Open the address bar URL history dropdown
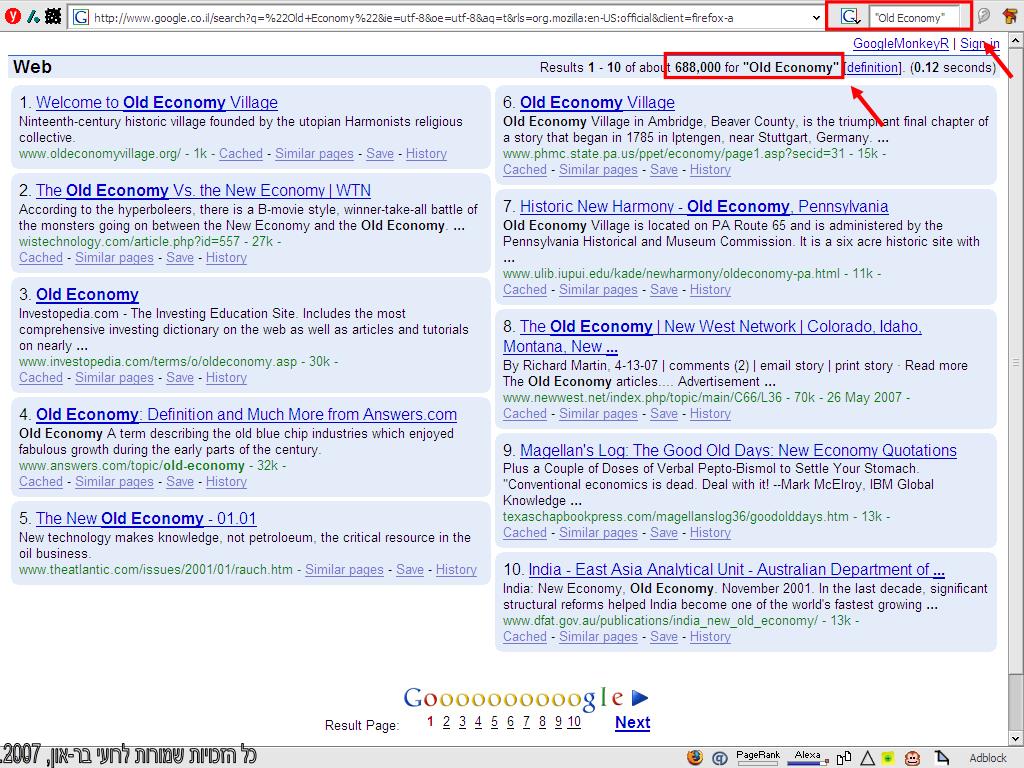This screenshot has width=1024, height=768. click(x=816, y=18)
